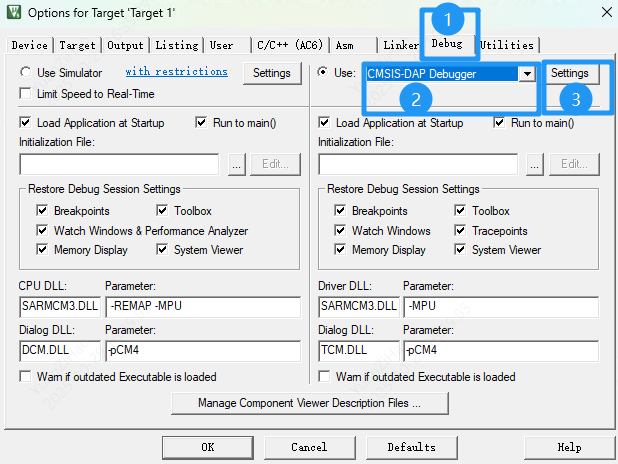The width and height of the screenshot is (618, 464).
Task: Click the Keil icon in title bar
Action: tap(13, 12)
